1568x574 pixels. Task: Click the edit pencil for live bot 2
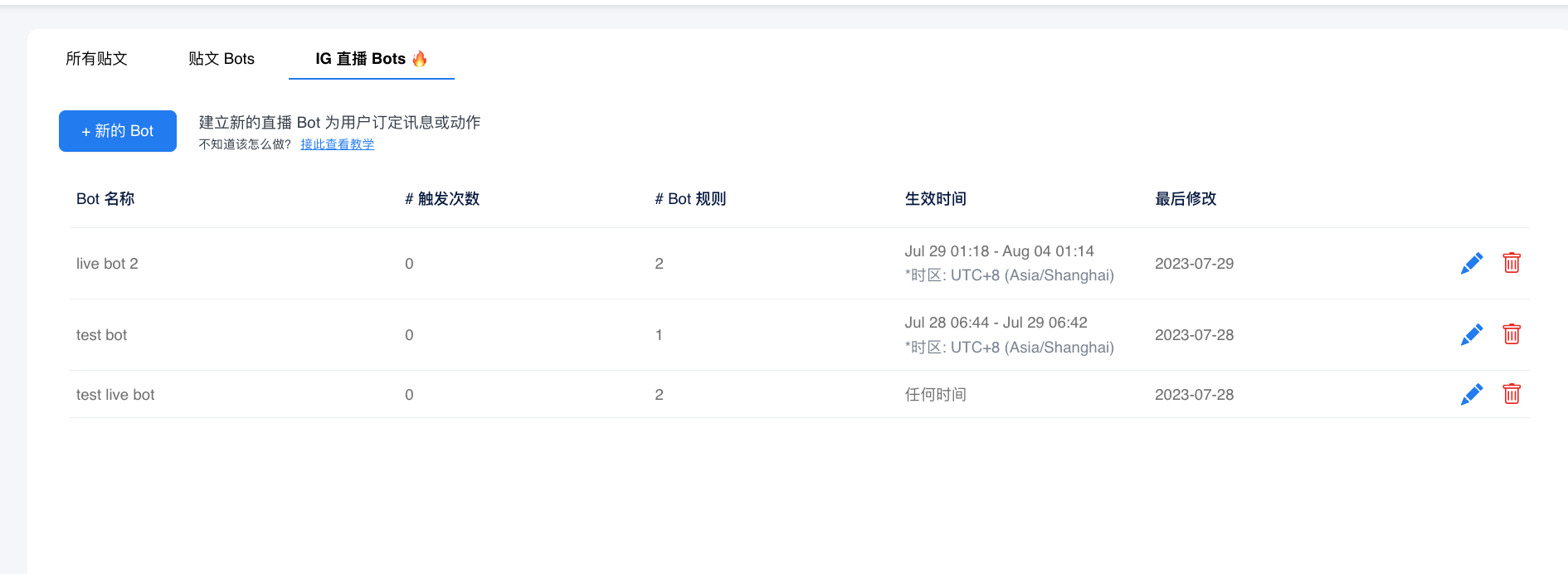1471,264
